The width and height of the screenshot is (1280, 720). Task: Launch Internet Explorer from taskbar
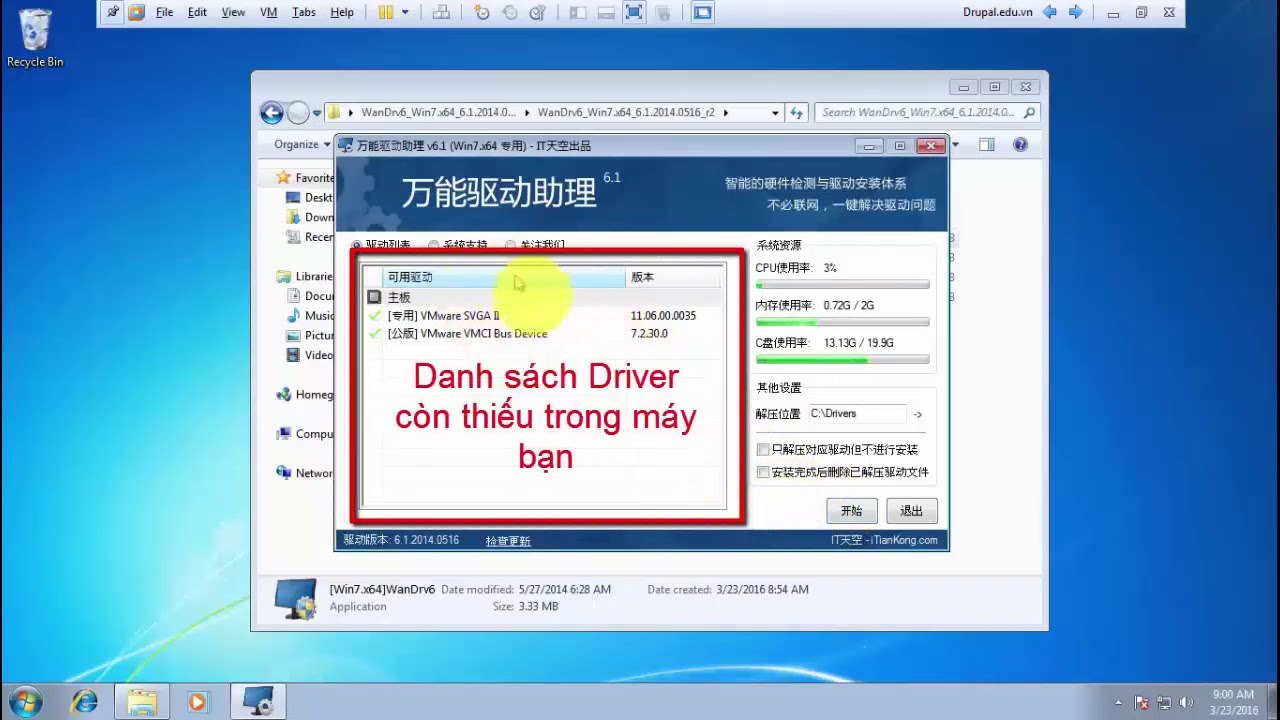click(x=84, y=702)
